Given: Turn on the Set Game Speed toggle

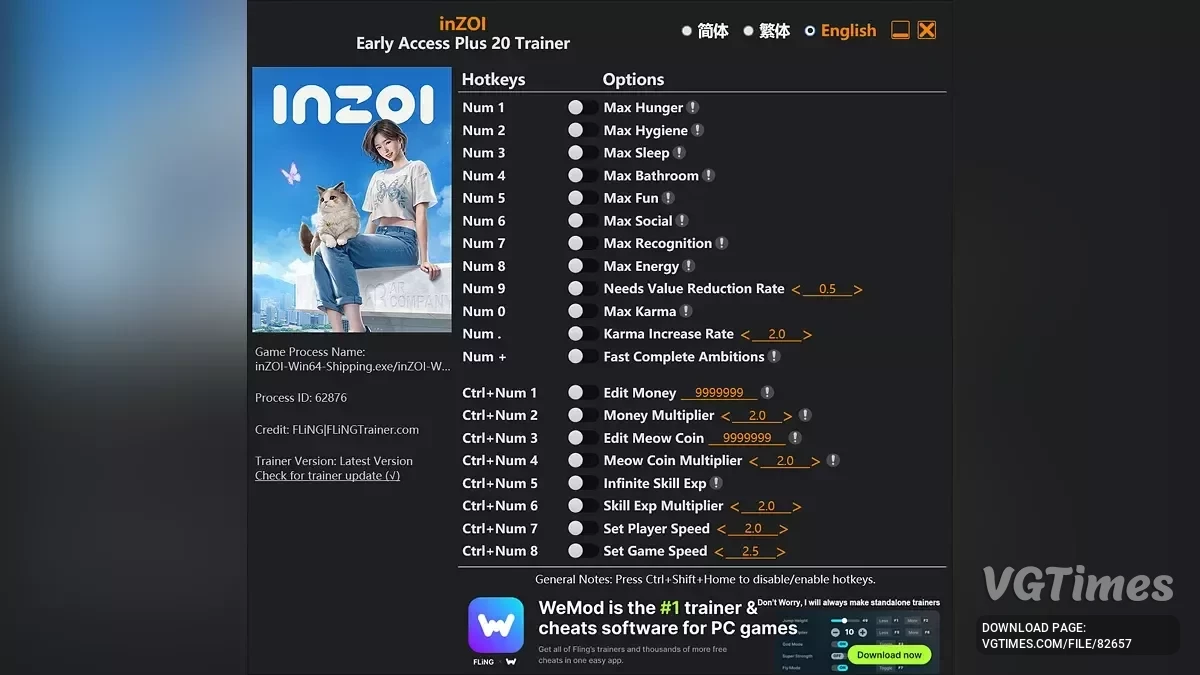Looking at the screenshot, I should 577,551.
